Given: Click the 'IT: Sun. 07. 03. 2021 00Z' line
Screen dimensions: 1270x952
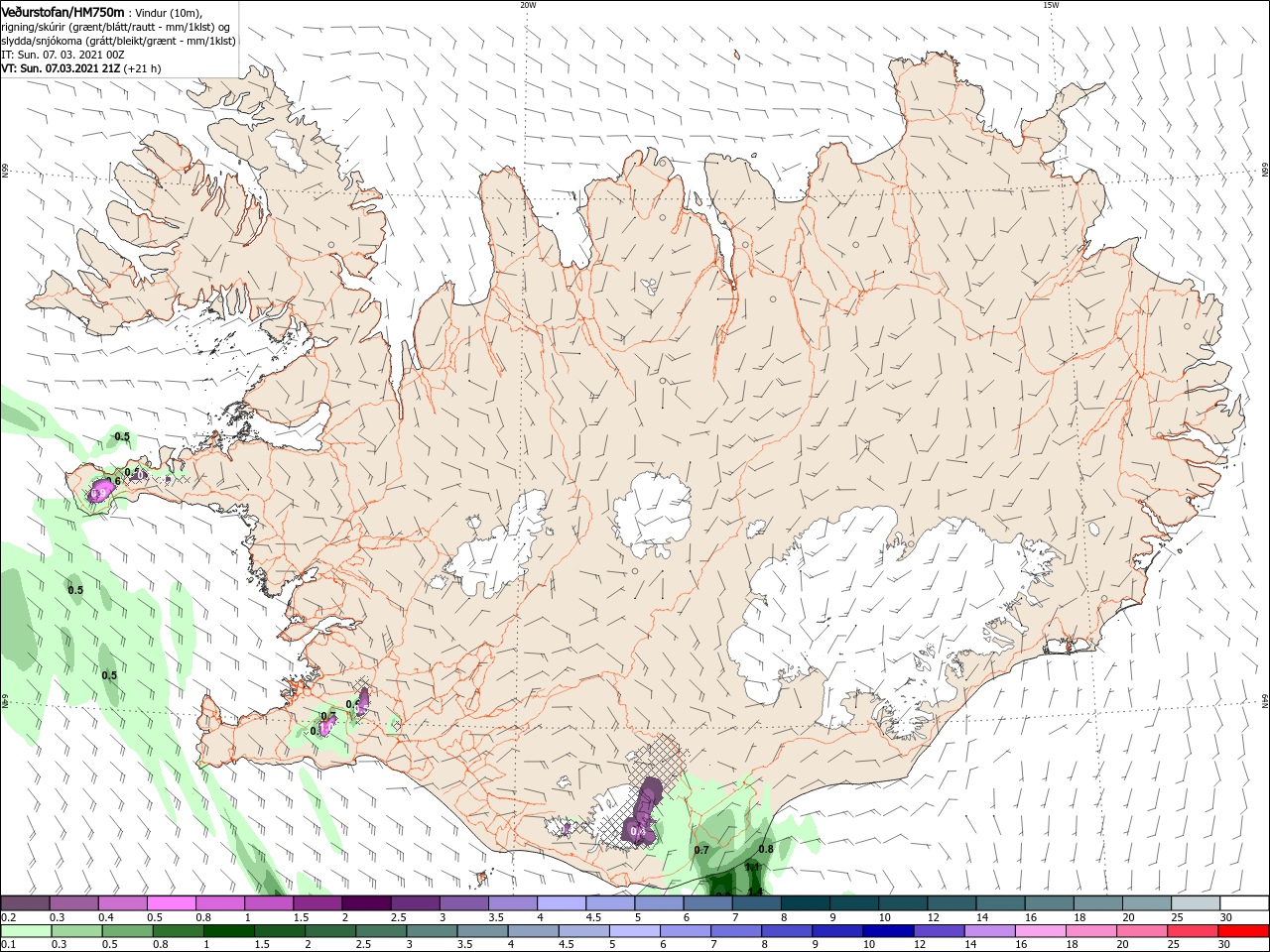Looking at the screenshot, I should (x=61, y=55).
